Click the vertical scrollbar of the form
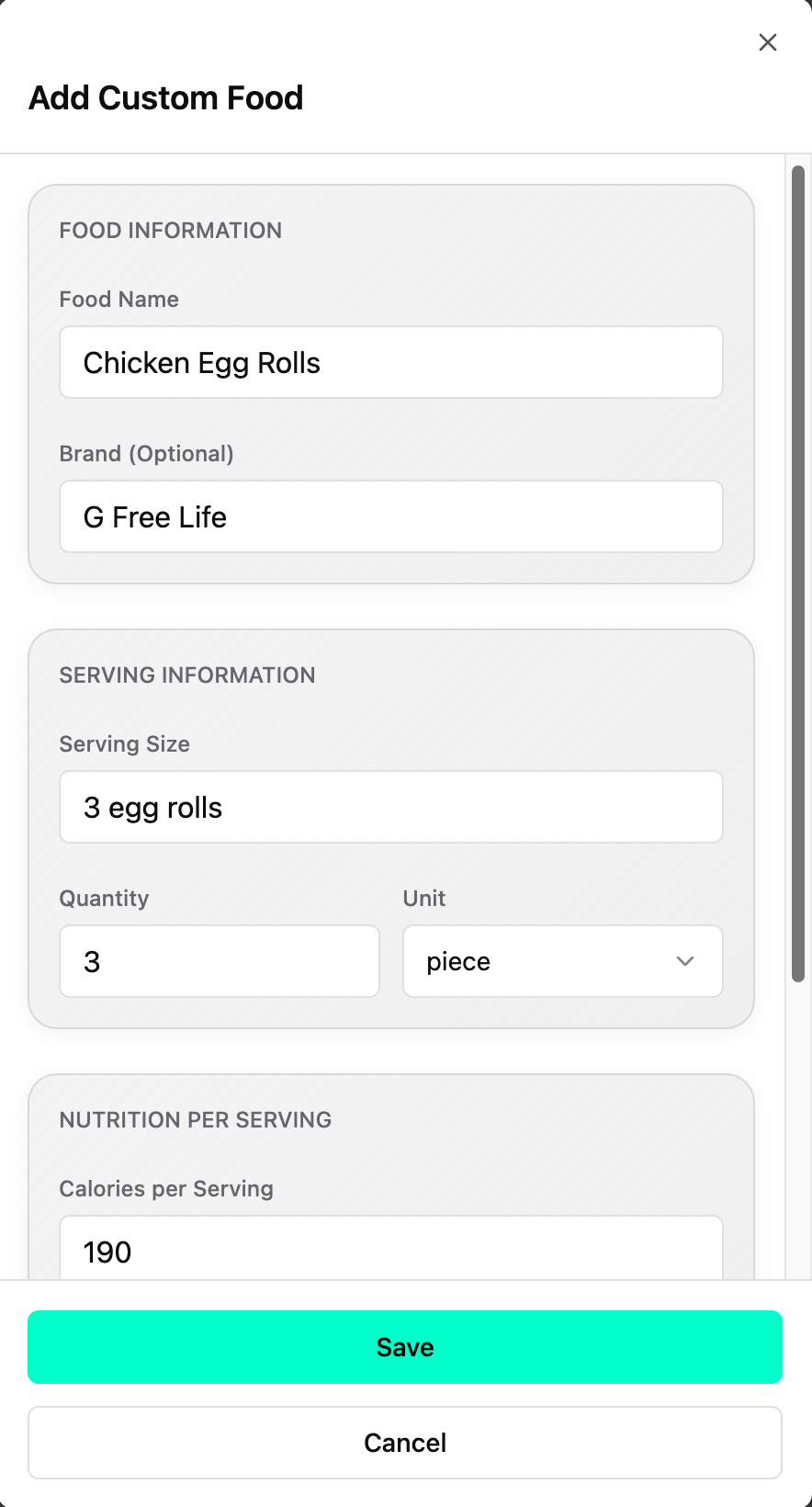The height and width of the screenshot is (1507, 812). [x=798, y=573]
